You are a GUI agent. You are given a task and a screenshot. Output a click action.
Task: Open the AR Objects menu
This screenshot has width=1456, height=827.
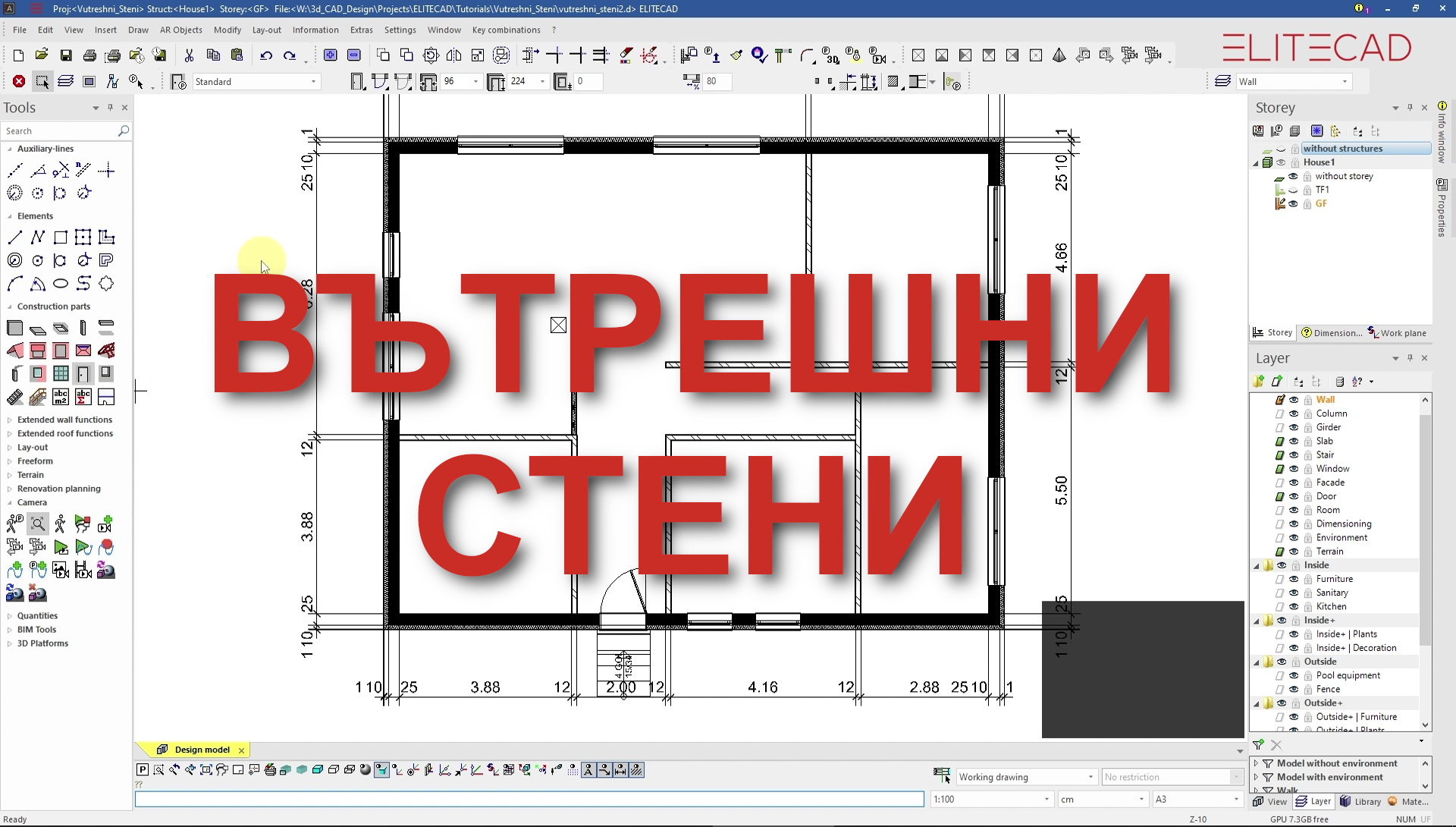(x=180, y=30)
